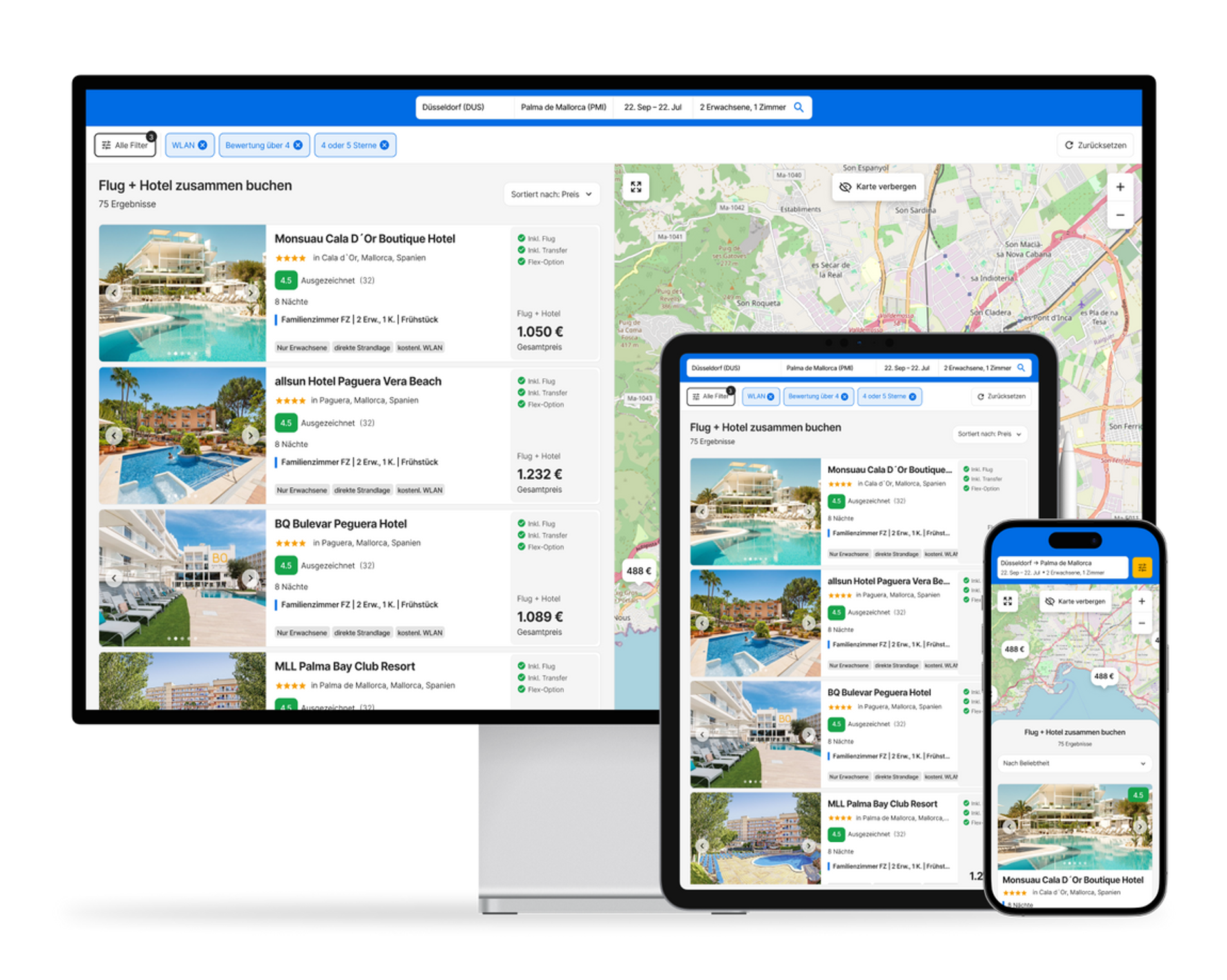This screenshot has height=980, width=1227.
Task: Expand the phone map to fullscreen
Action: point(1007,601)
